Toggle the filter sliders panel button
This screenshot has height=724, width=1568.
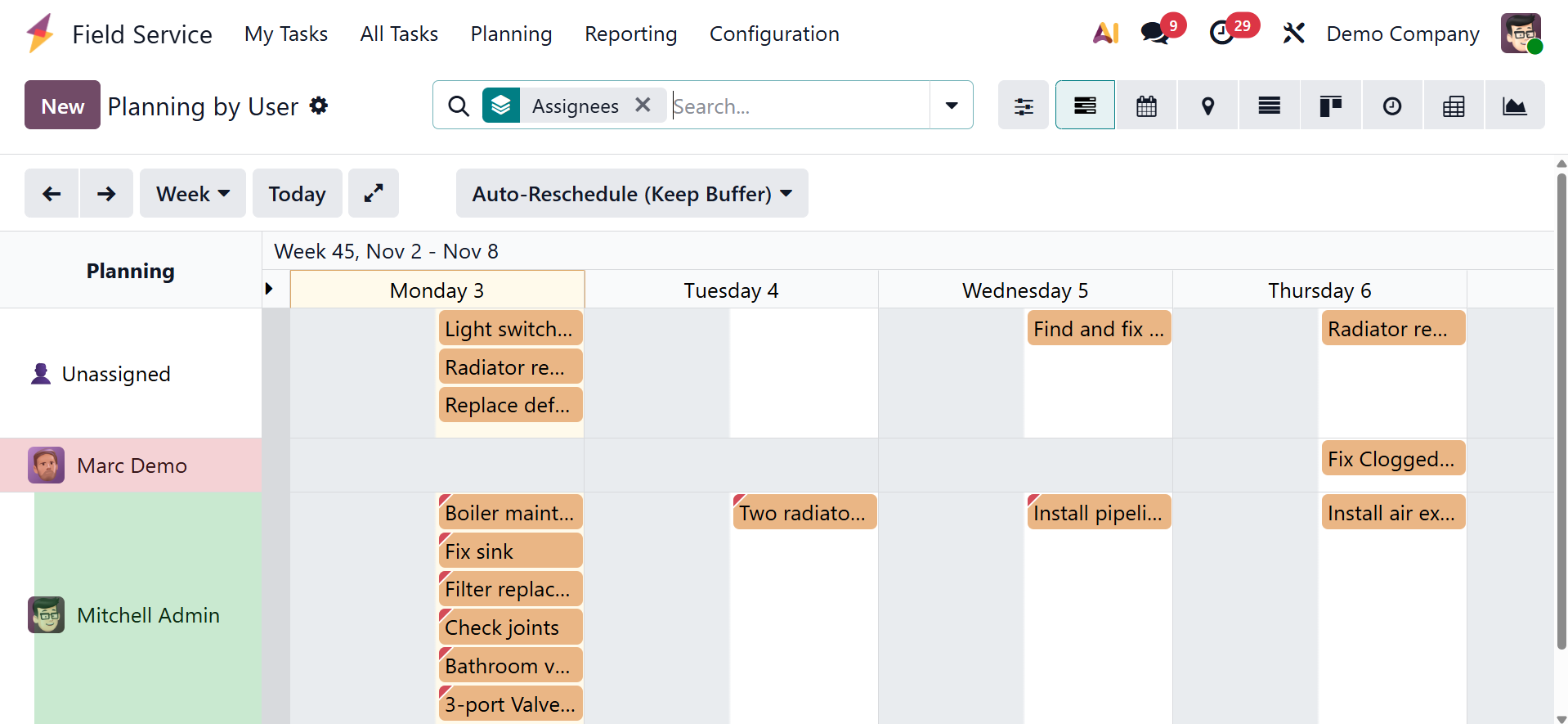pyautogui.click(x=1024, y=106)
